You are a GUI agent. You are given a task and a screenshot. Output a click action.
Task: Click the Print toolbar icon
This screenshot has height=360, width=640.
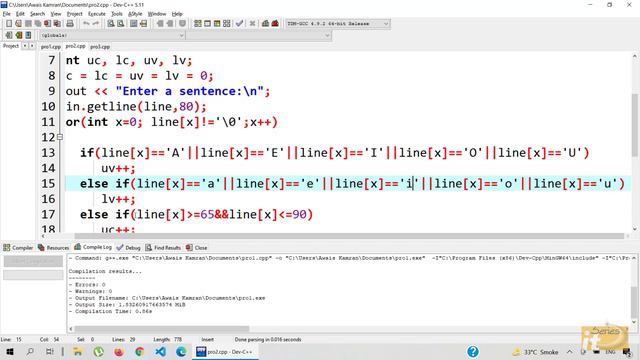70,24
